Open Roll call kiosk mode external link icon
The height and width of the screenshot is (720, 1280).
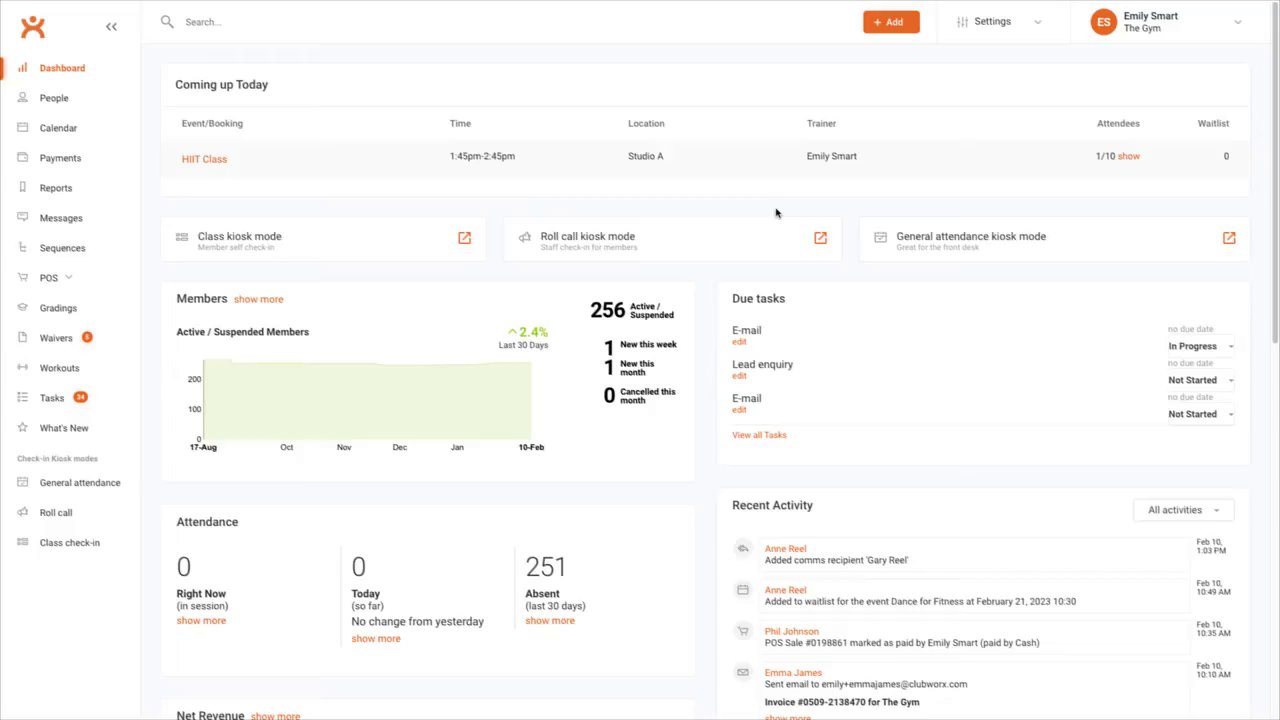point(820,238)
